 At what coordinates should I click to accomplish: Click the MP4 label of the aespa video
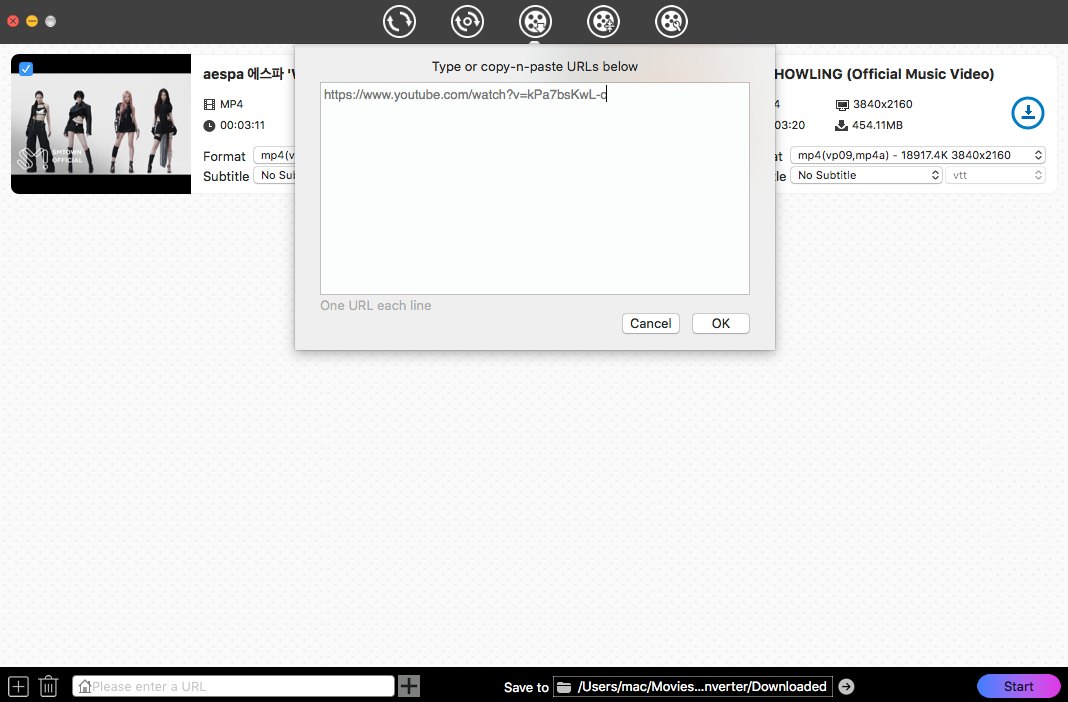(x=232, y=104)
